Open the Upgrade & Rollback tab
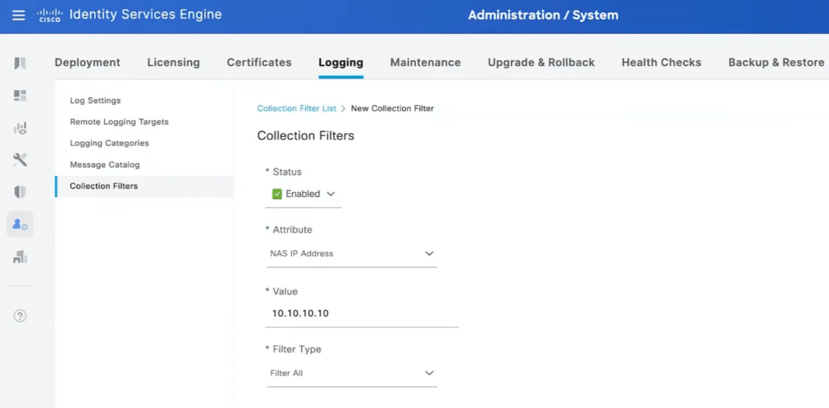This screenshot has width=829, height=408. tap(541, 62)
